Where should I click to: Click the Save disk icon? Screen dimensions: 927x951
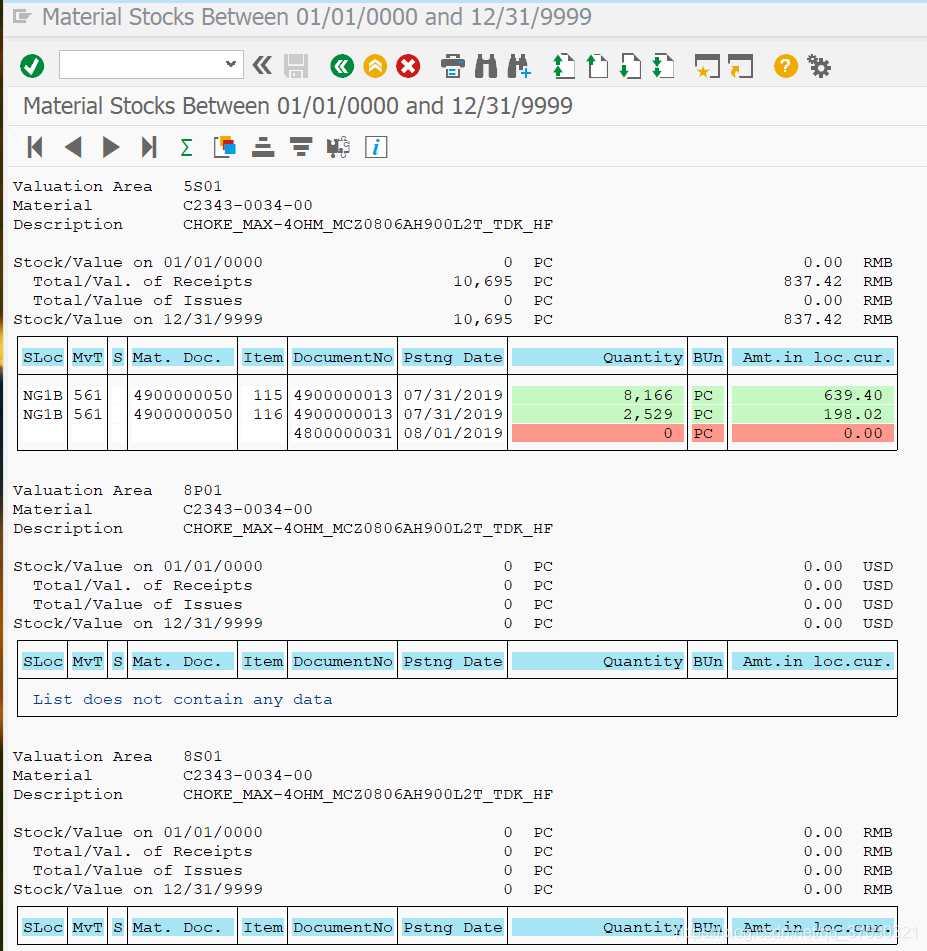click(x=295, y=66)
